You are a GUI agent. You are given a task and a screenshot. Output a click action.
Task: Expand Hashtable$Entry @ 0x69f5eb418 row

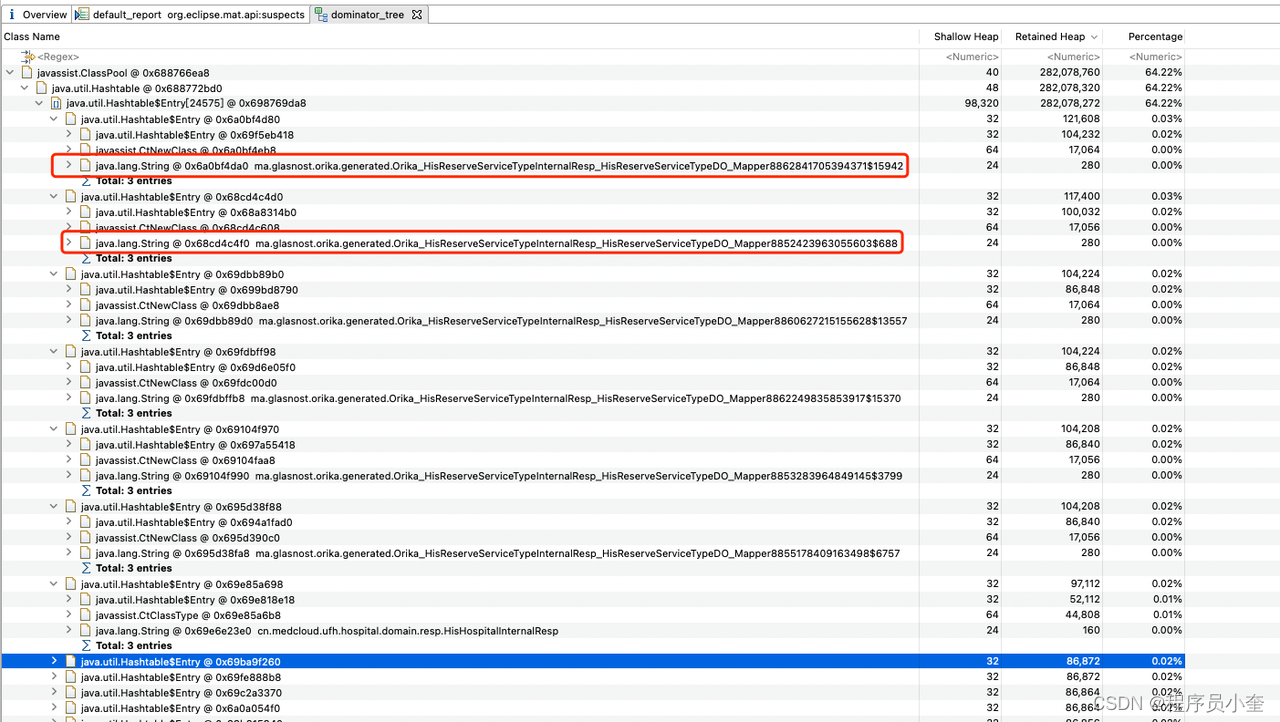coord(69,135)
